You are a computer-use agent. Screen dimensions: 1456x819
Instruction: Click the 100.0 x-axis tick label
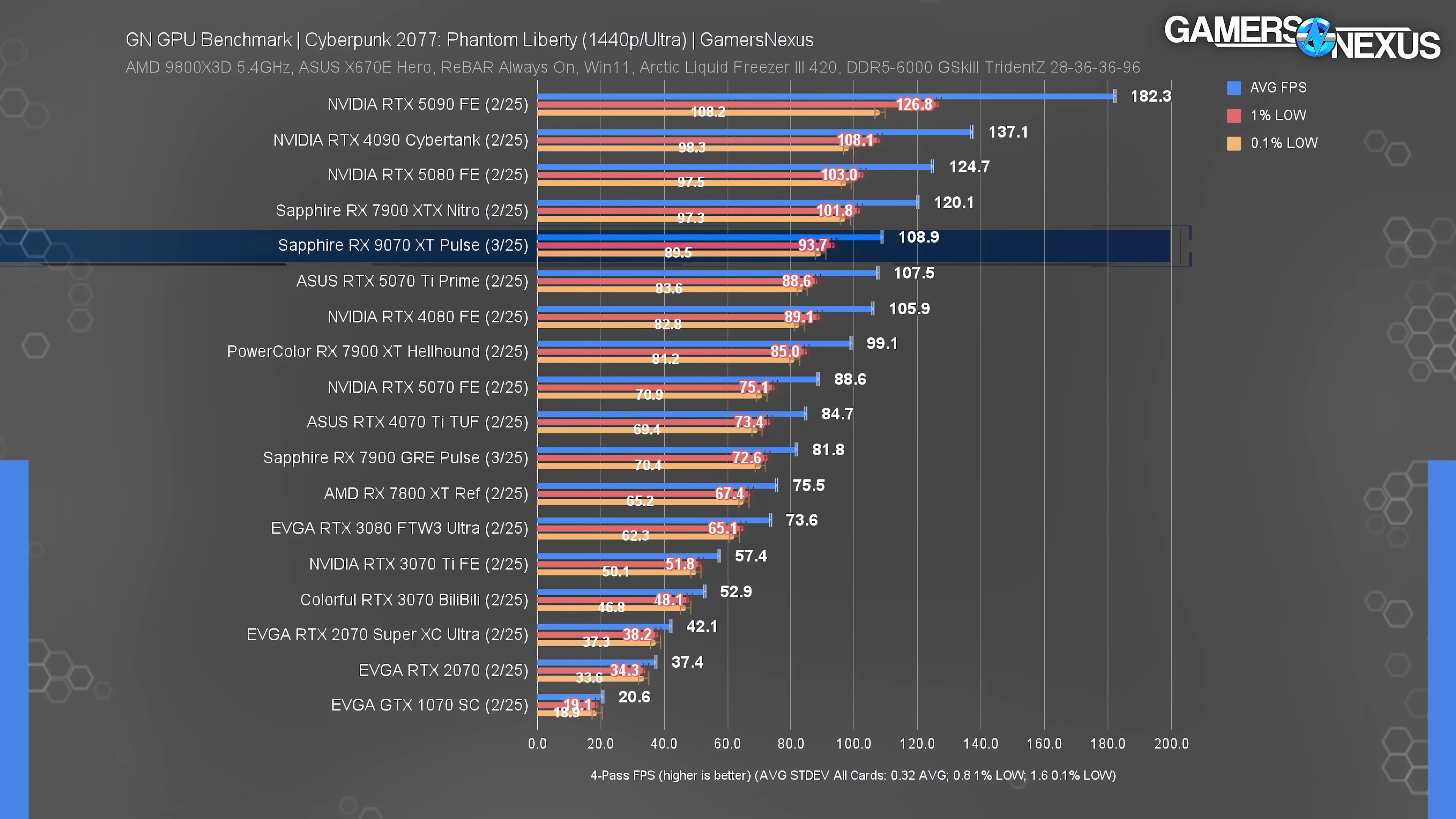854,744
